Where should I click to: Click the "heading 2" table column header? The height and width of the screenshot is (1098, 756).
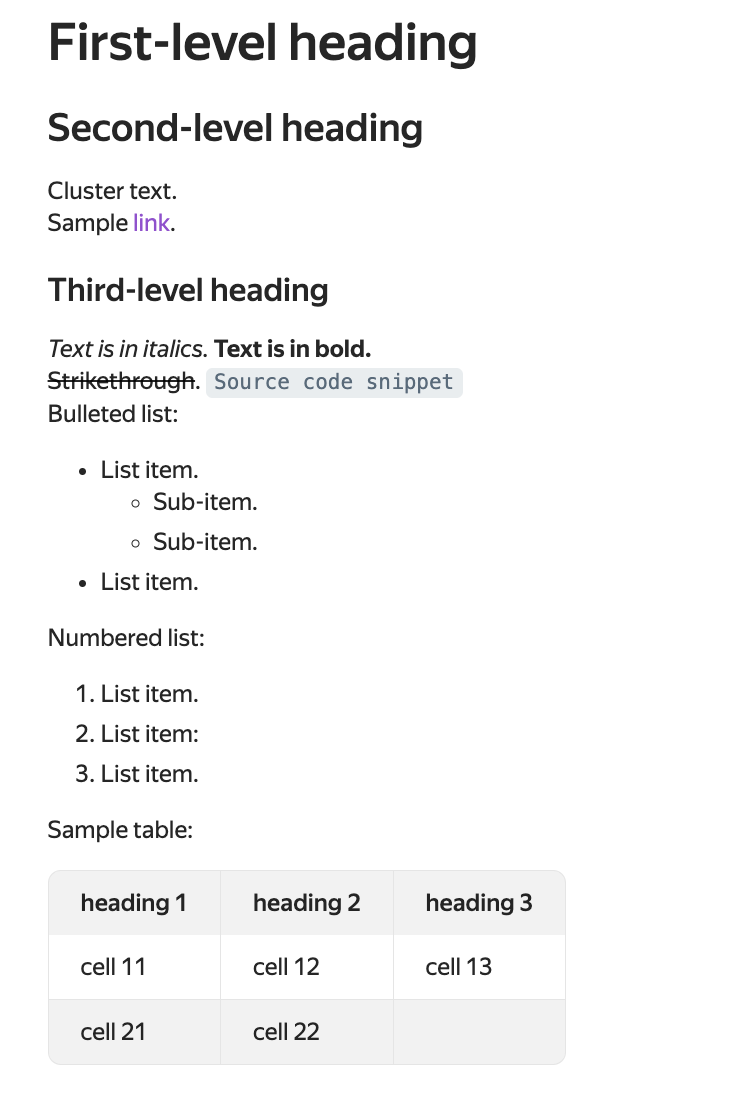[x=306, y=903]
